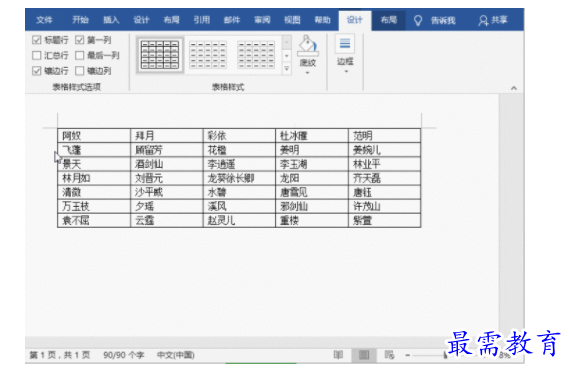Click table cell 范明

(385, 136)
